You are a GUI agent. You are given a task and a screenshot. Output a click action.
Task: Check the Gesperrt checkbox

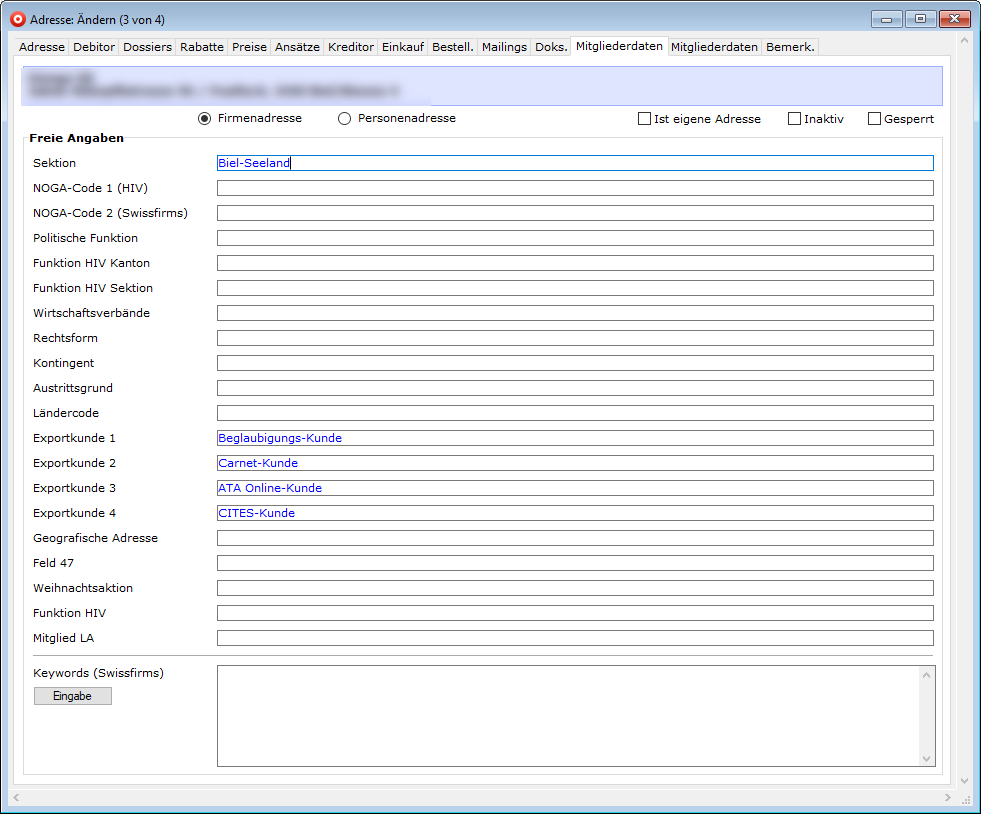point(874,119)
